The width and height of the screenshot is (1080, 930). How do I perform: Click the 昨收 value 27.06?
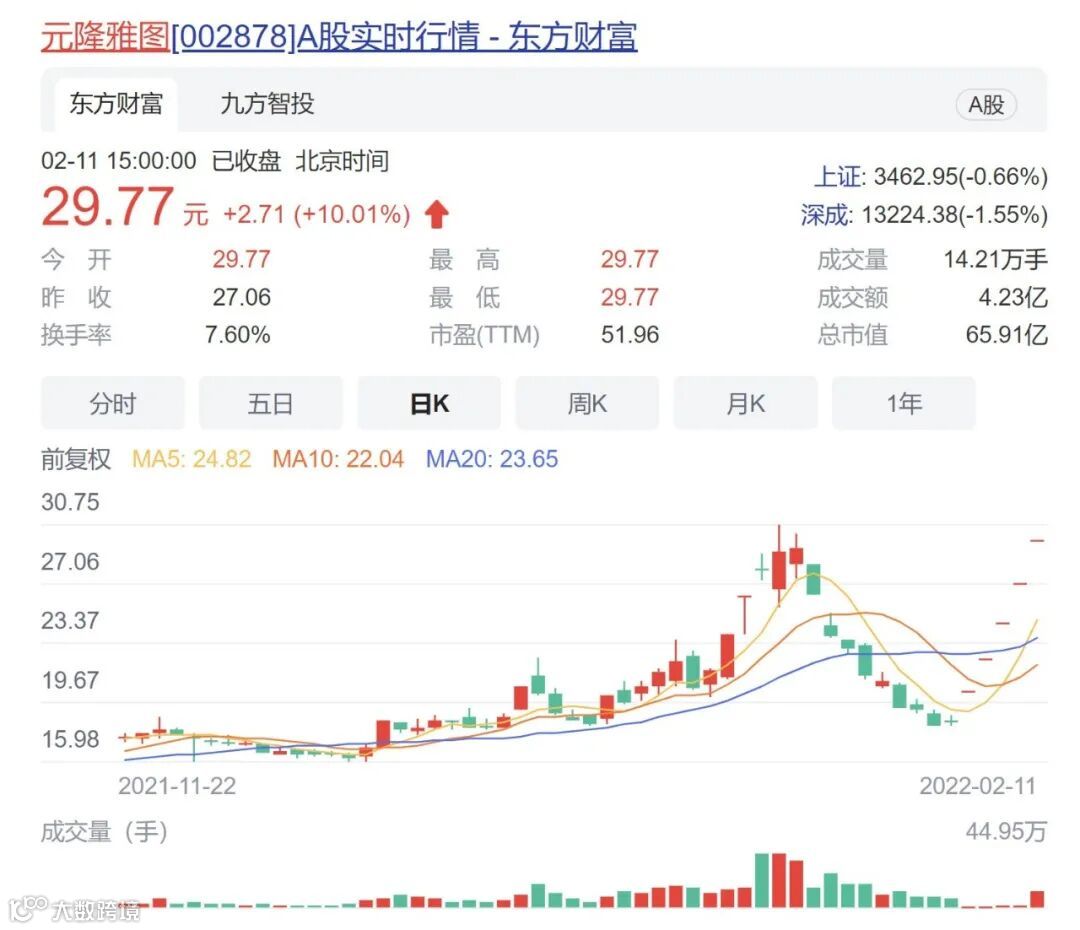[x=241, y=297]
